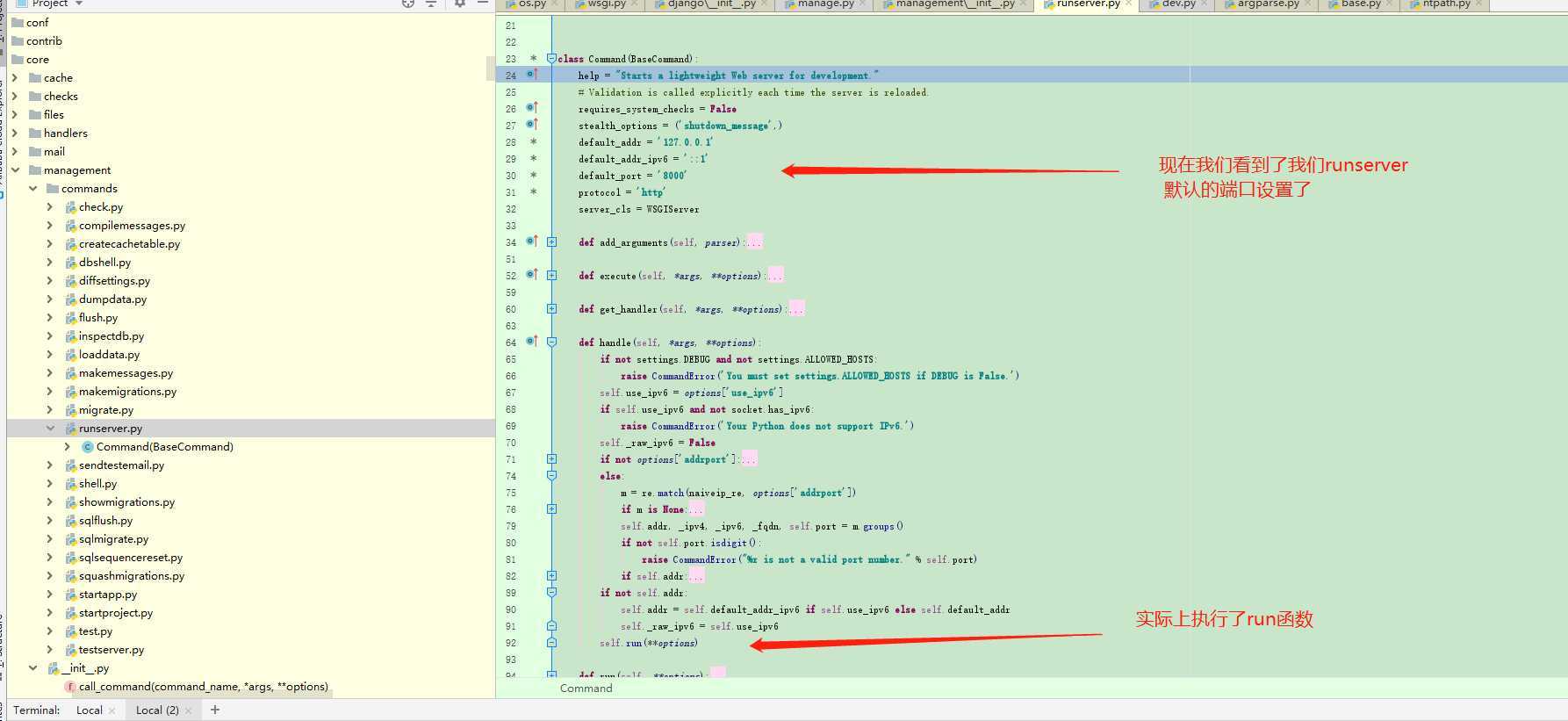Expand the cache folder
This screenshot has height=721, width=1568.
(15, 78)
